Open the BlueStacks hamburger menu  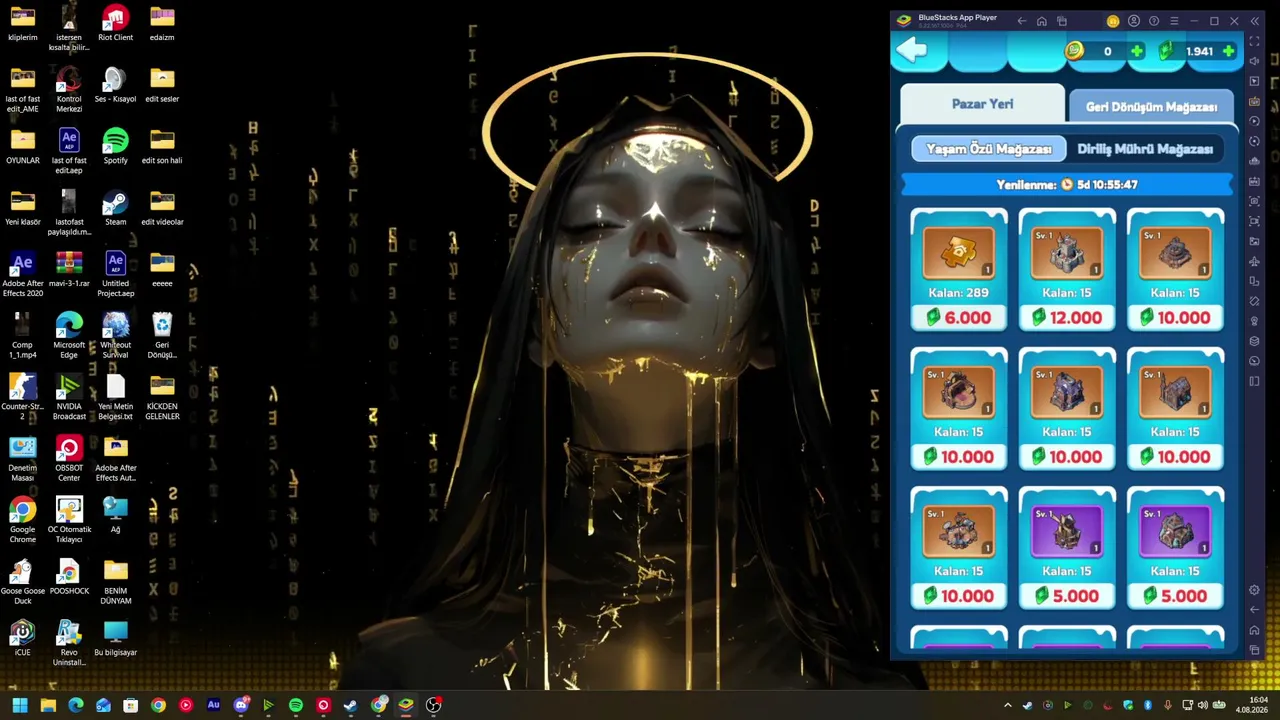[x=1174, y=21]
